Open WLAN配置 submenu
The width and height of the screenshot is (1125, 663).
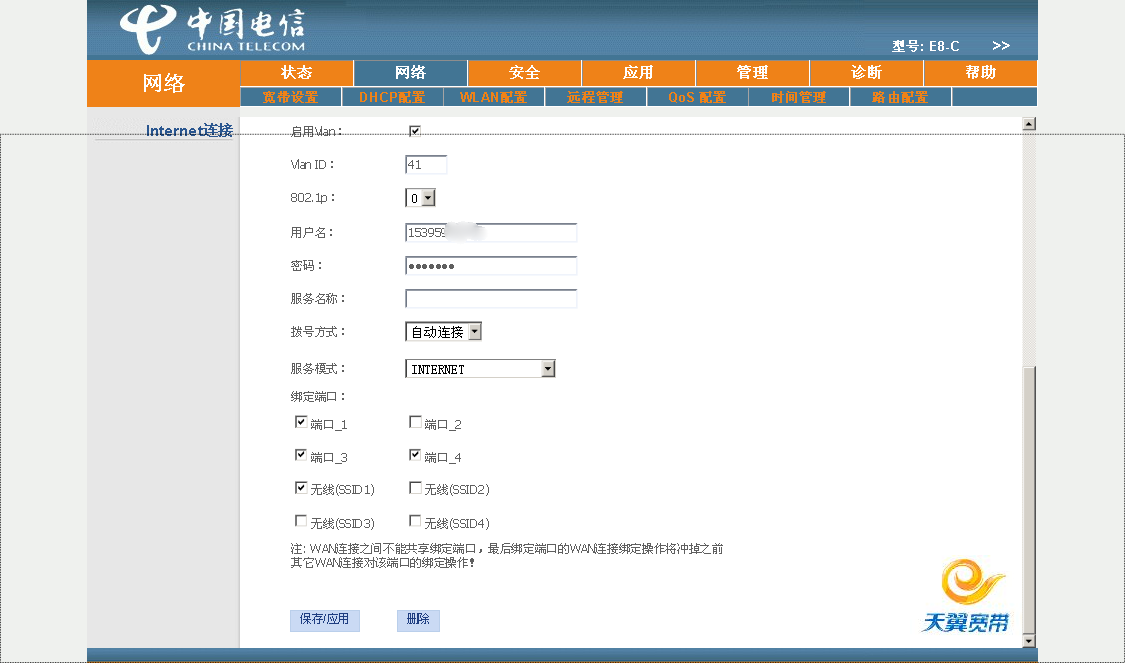point(494,97)
